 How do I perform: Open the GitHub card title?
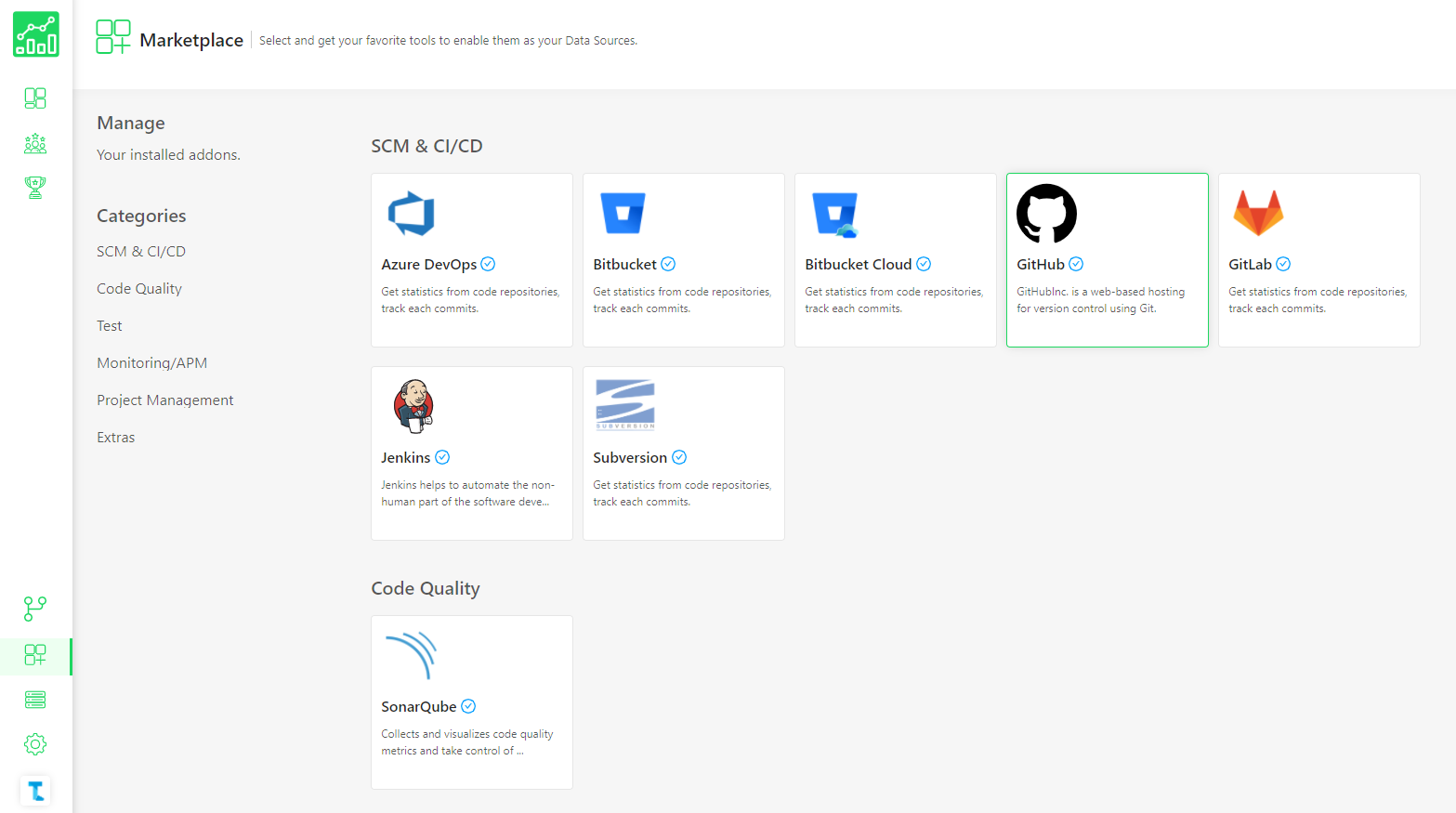1041,265
